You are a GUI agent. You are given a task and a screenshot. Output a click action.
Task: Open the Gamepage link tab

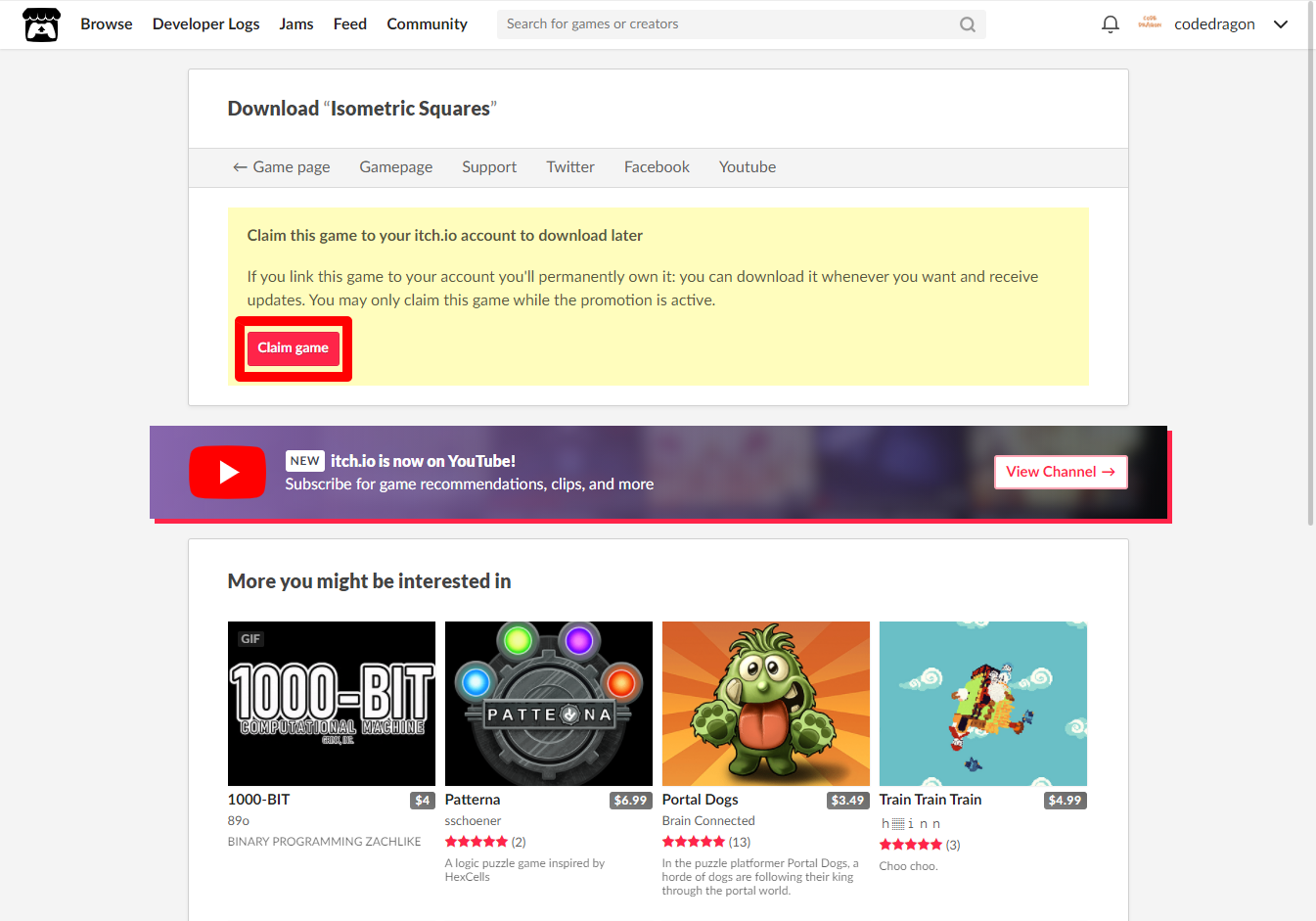tap(395, 167)
